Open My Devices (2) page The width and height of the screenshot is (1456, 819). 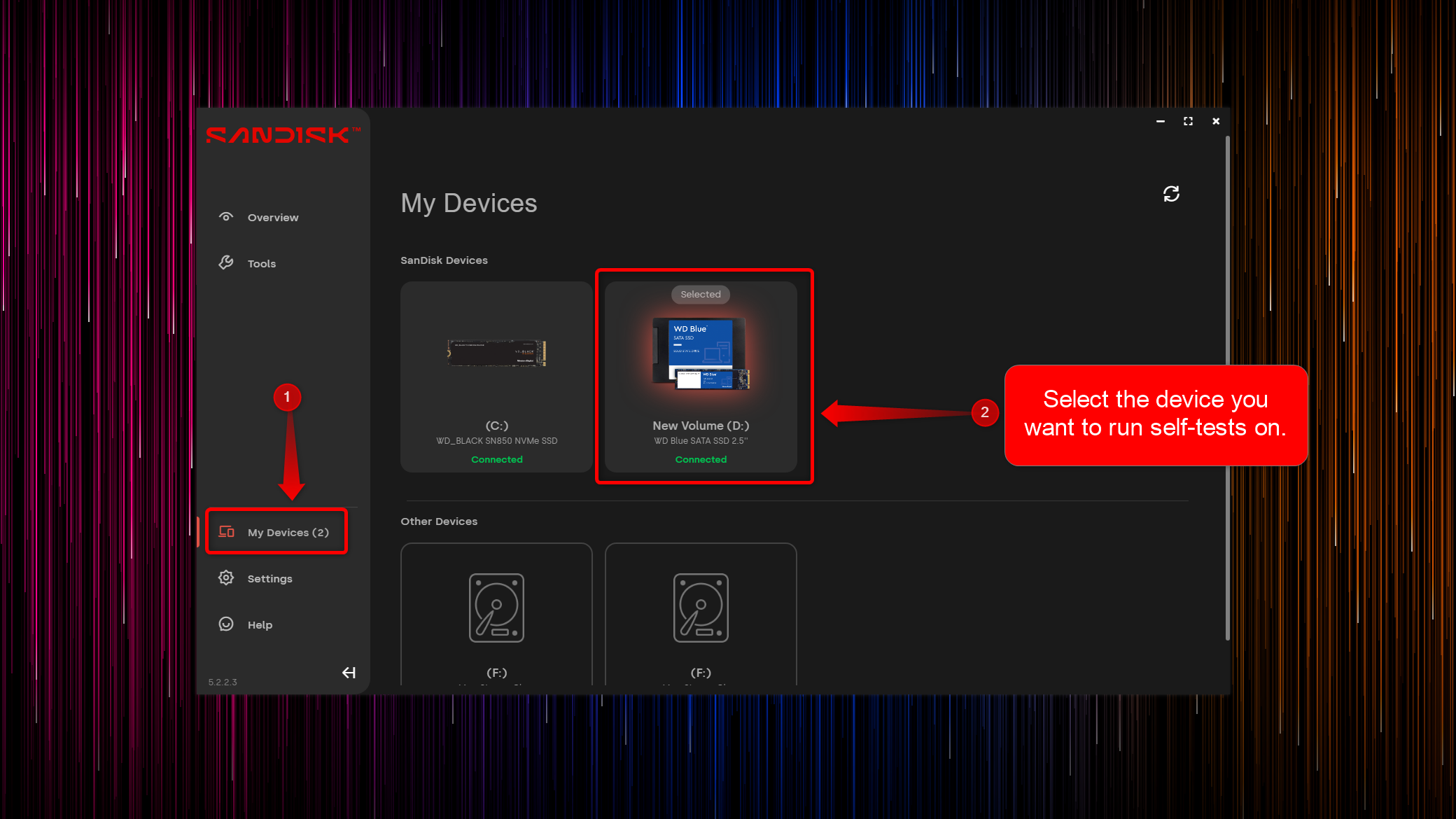click(x=277, y=532)
